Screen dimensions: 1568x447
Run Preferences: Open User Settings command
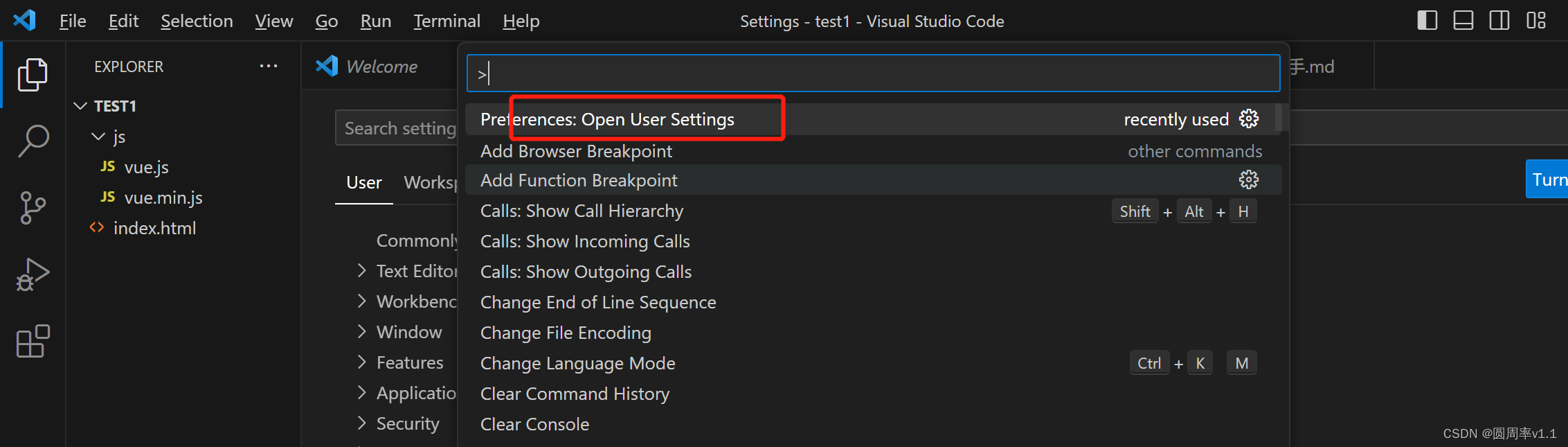607,120
